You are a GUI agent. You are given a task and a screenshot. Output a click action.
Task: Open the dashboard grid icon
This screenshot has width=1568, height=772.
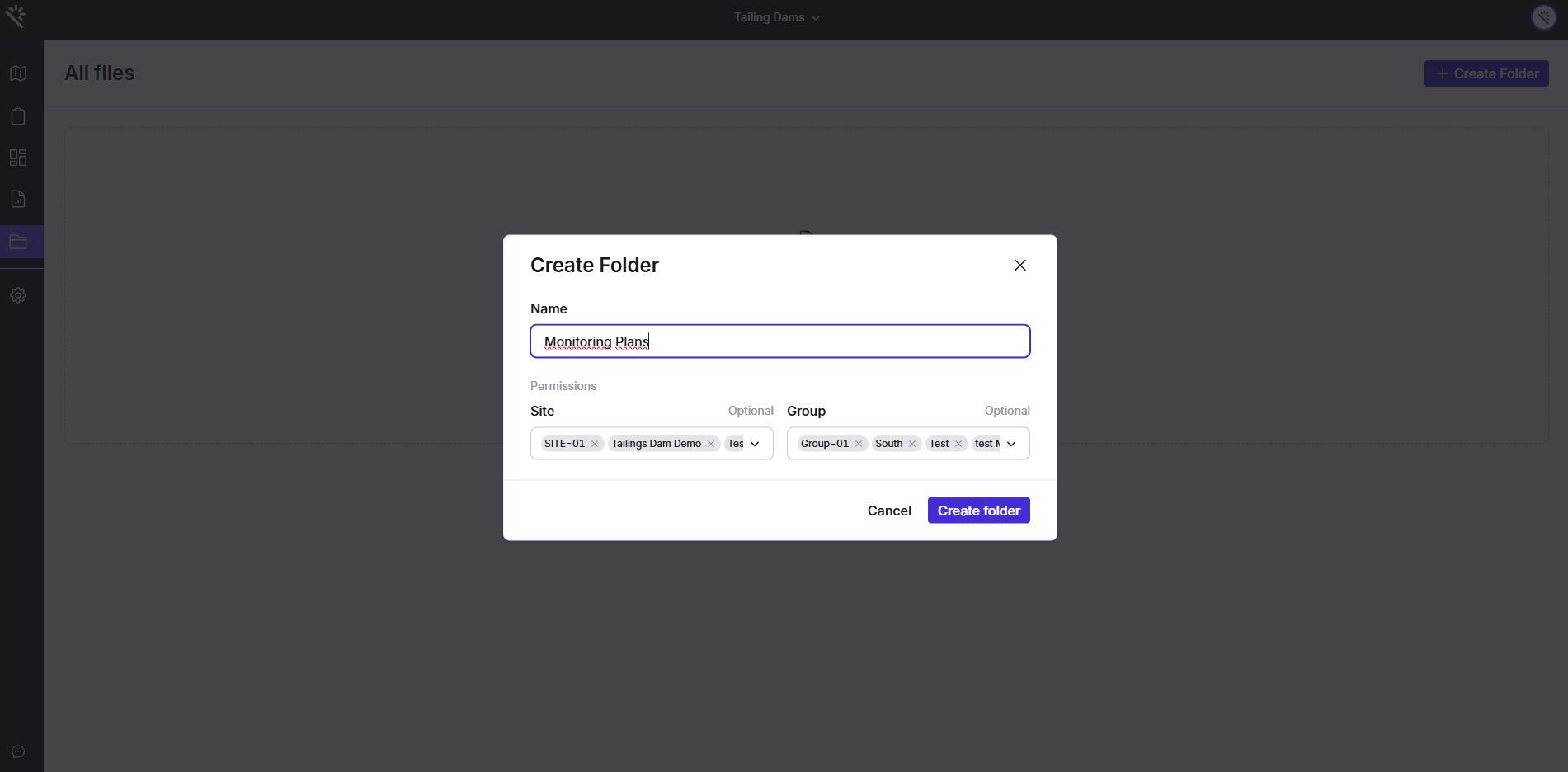pyautogui.click(x=18, y=158)
